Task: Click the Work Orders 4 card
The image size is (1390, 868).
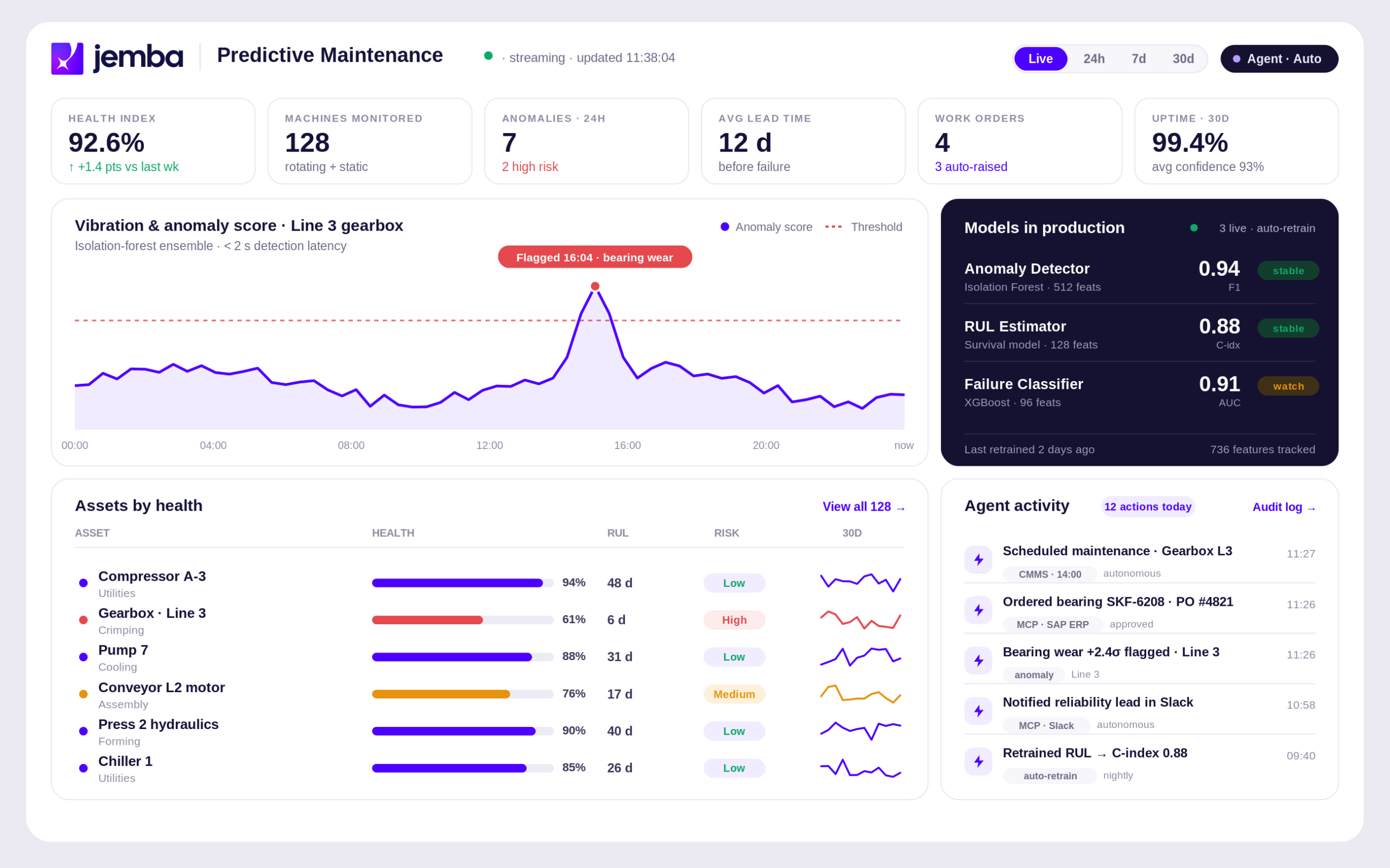Action: [1020, 141]
